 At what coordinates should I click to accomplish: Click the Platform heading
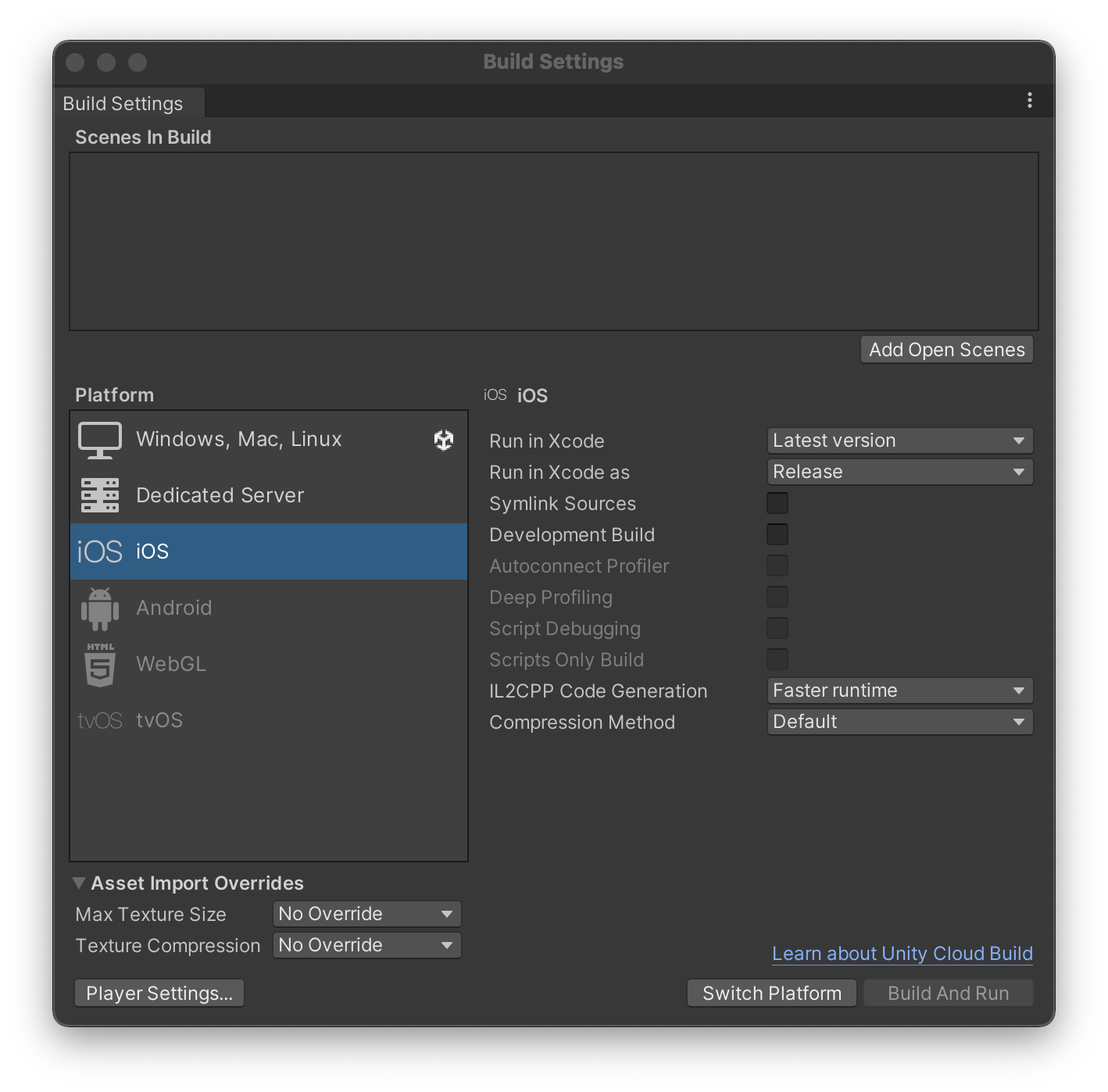(114, 395)
